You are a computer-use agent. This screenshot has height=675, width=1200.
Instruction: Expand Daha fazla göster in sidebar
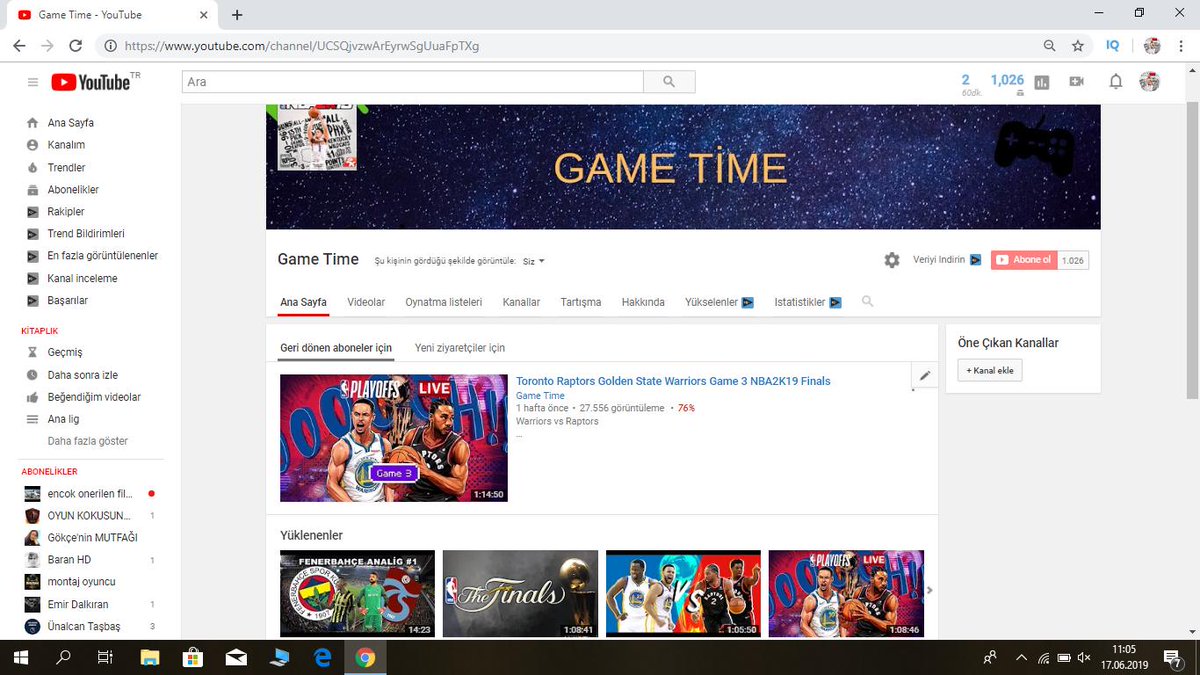[88, 441]
